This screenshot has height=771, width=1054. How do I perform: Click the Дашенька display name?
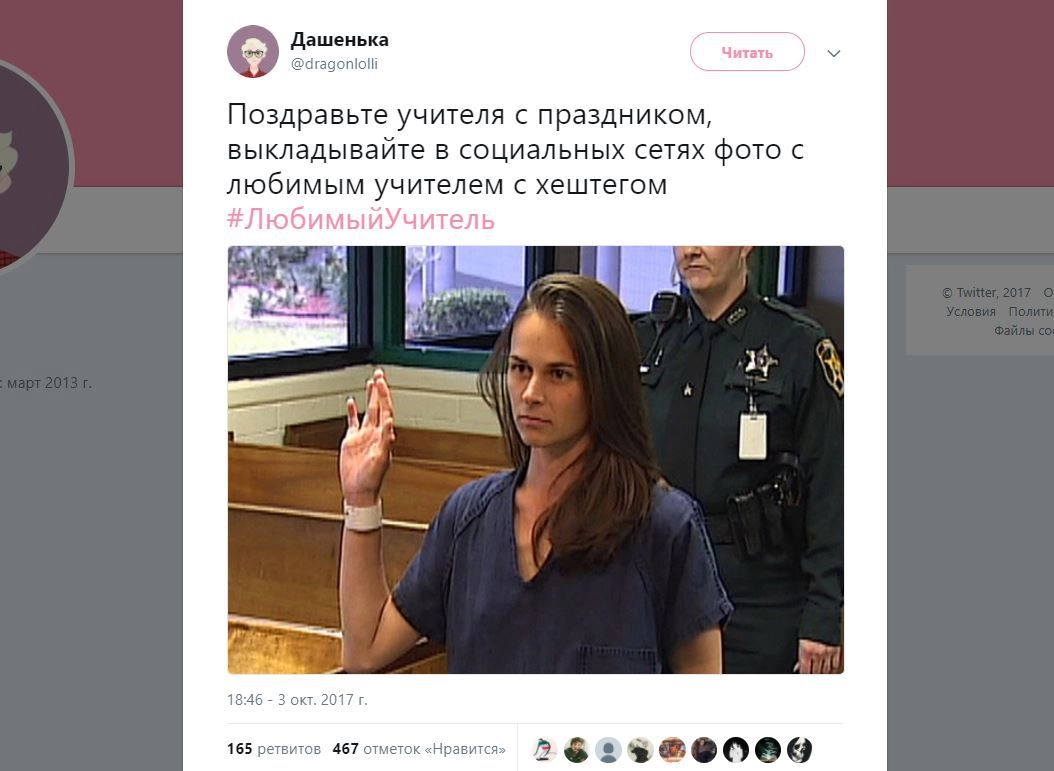tap(339, 40)
